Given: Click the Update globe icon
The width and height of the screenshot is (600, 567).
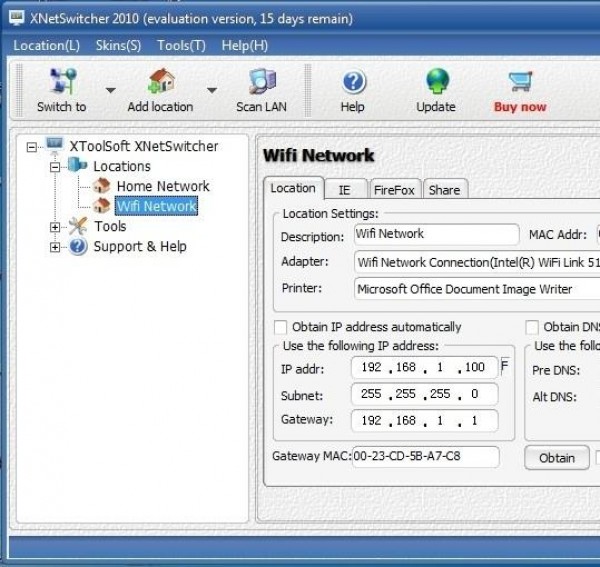Looking at the screenshot, I should [437, 81].
